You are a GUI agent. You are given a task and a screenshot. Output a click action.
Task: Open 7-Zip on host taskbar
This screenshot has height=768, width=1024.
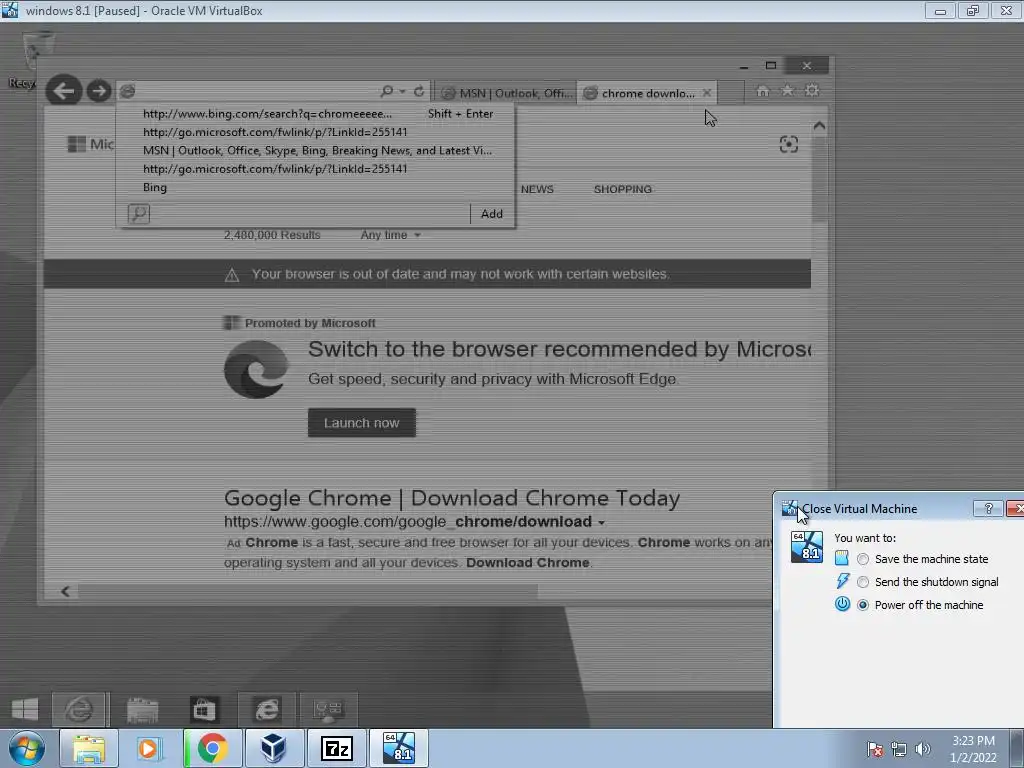[336, 748]
